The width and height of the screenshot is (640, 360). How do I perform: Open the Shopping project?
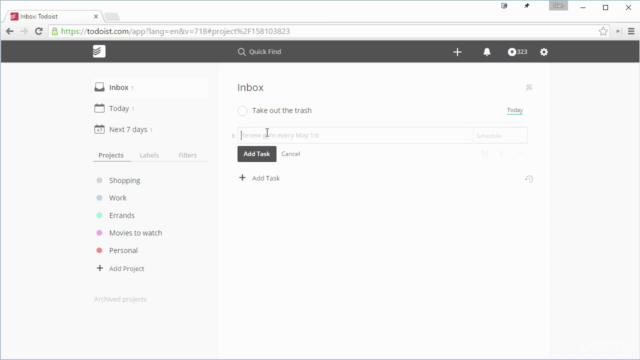point(124,180)
